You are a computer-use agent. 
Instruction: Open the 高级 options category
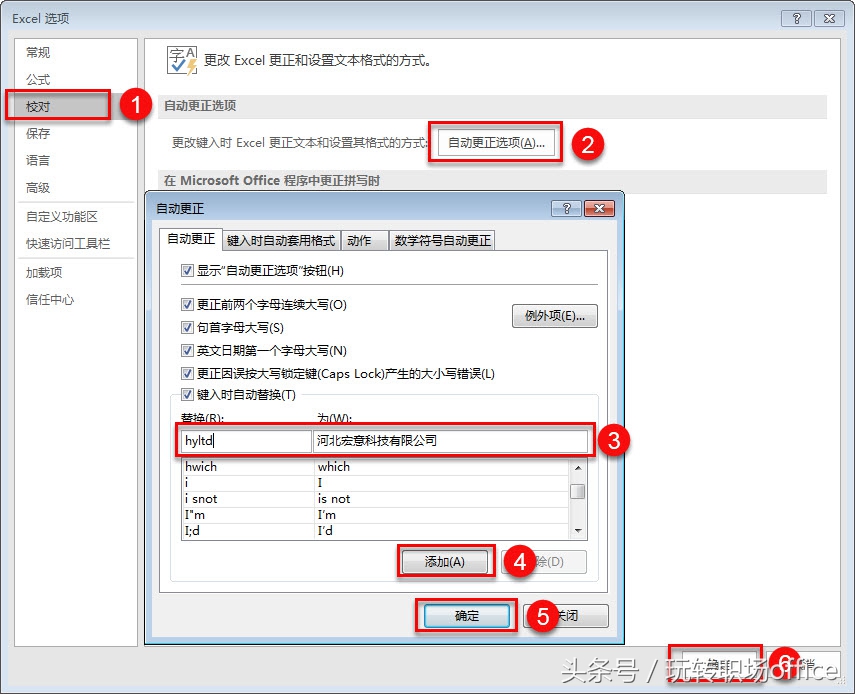[38, 188]
